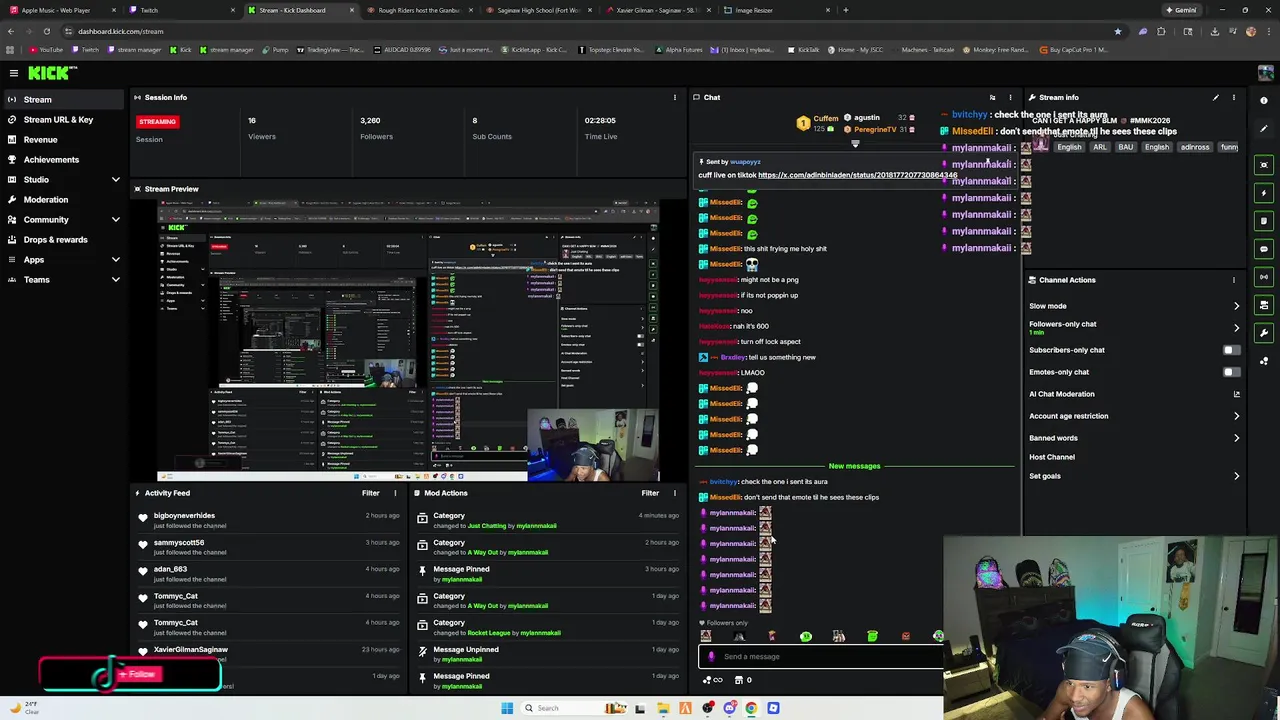Image resolution: width=1280 pixels, height=720 pixels.
Task: Click XavierGilmanSaginaw in Activity Feed
Action: tap(191, 650)
